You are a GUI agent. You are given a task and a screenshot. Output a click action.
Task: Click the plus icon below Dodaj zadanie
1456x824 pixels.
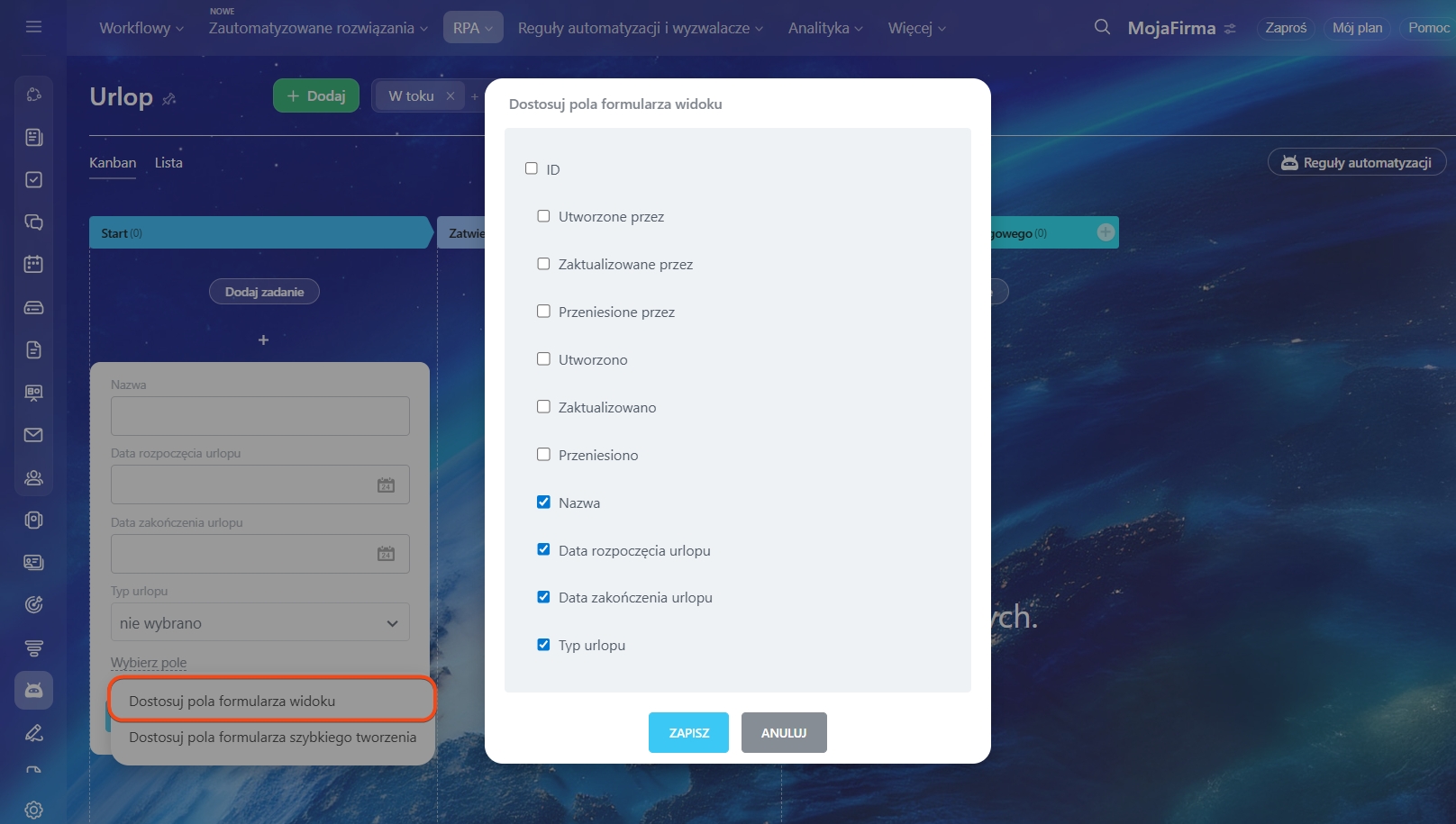tap(263, 340)
